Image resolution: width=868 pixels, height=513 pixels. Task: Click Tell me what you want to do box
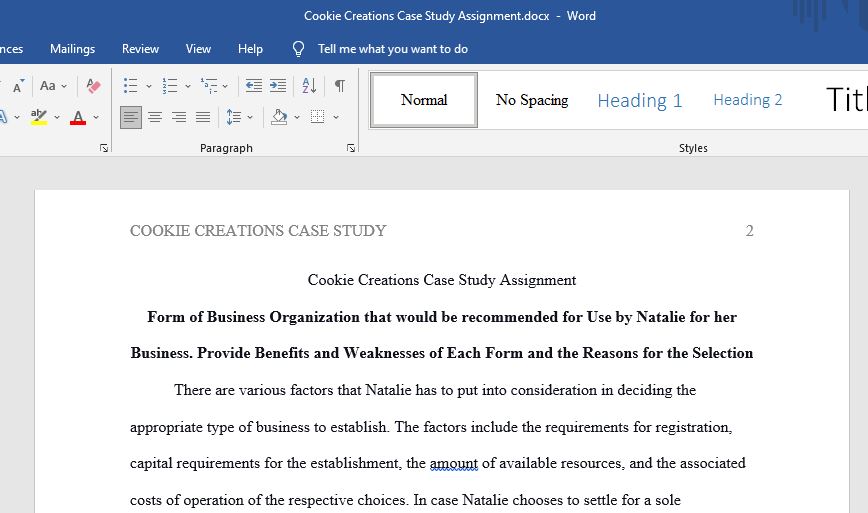click(393, 49)
